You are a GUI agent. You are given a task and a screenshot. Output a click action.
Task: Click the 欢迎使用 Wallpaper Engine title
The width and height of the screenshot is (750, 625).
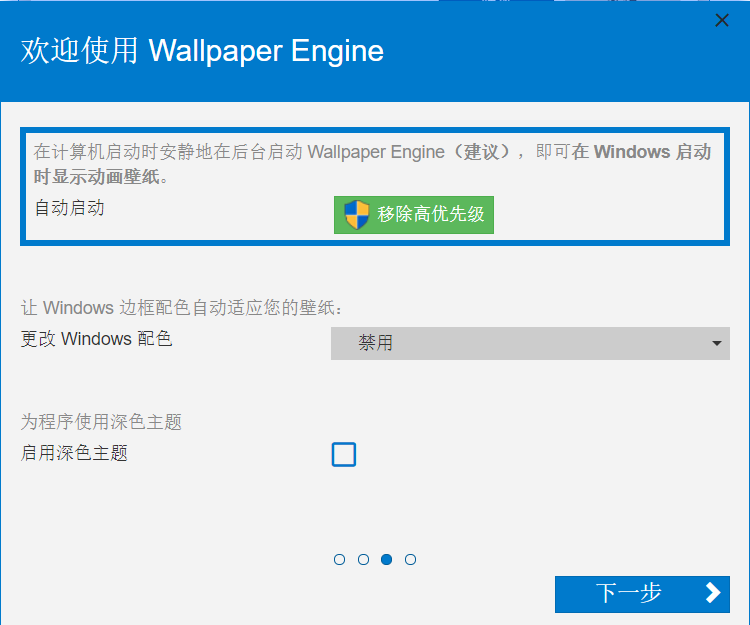[202, 51]
